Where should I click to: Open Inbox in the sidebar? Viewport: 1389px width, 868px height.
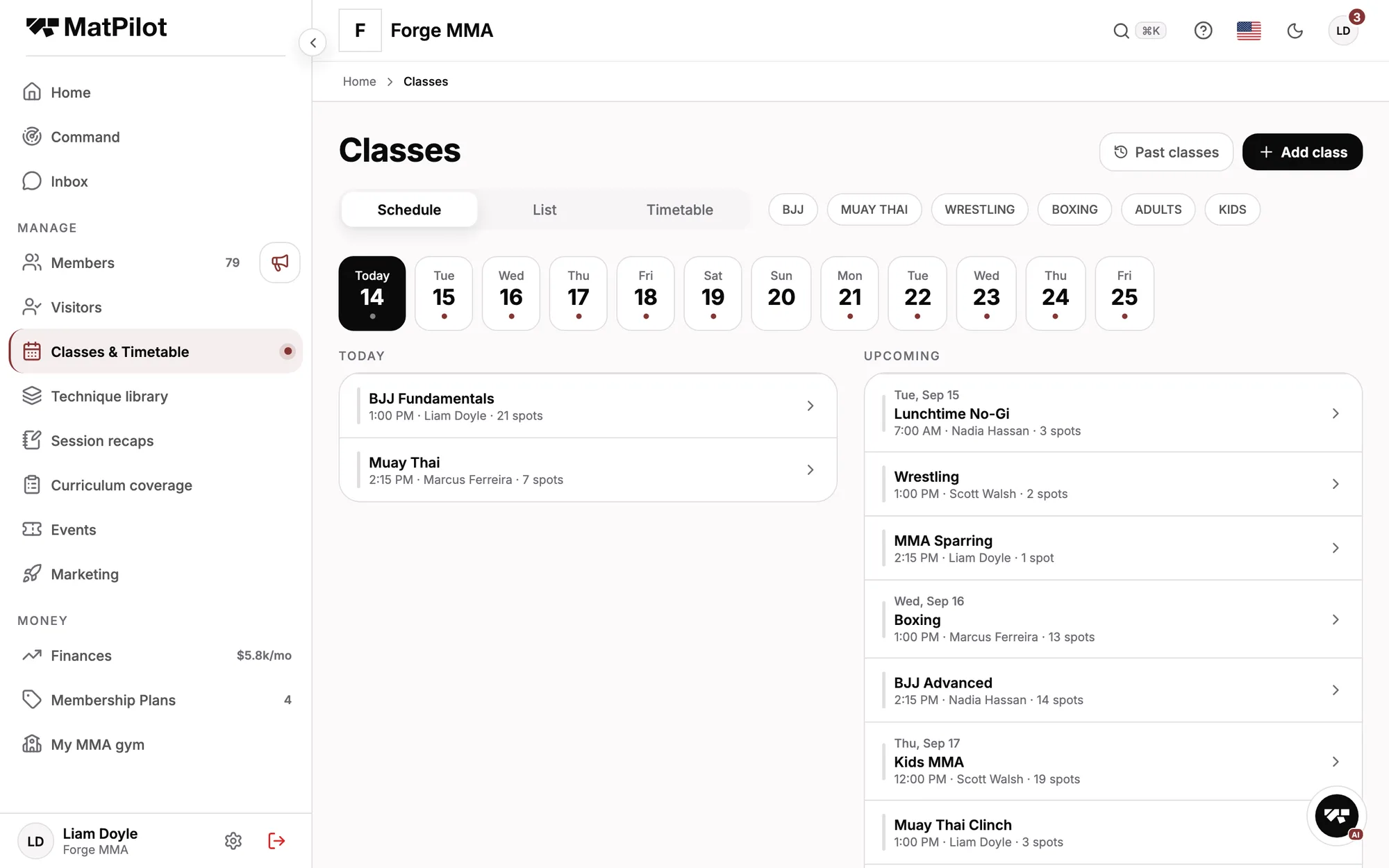click(156, 181)
